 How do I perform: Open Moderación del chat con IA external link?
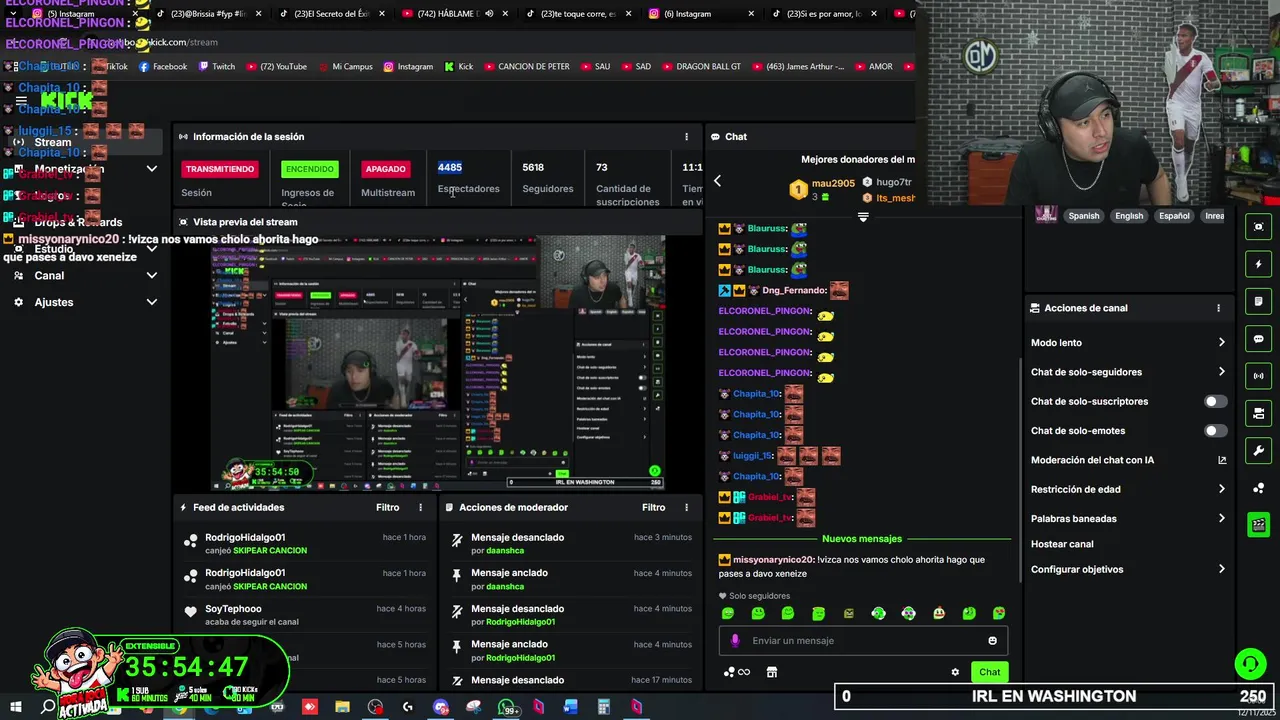(x=1221, y=460)
